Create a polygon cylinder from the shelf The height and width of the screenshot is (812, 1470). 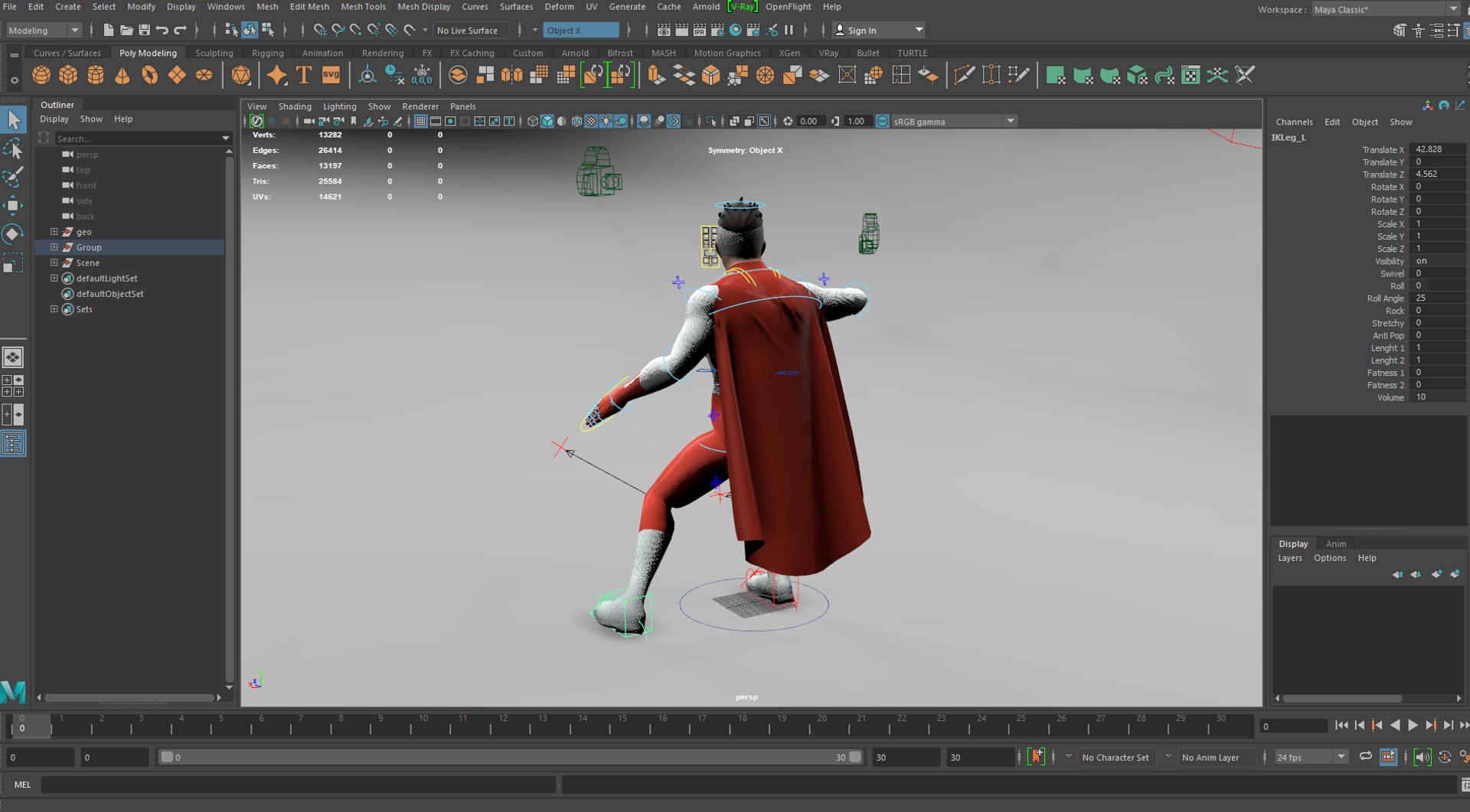96,76
